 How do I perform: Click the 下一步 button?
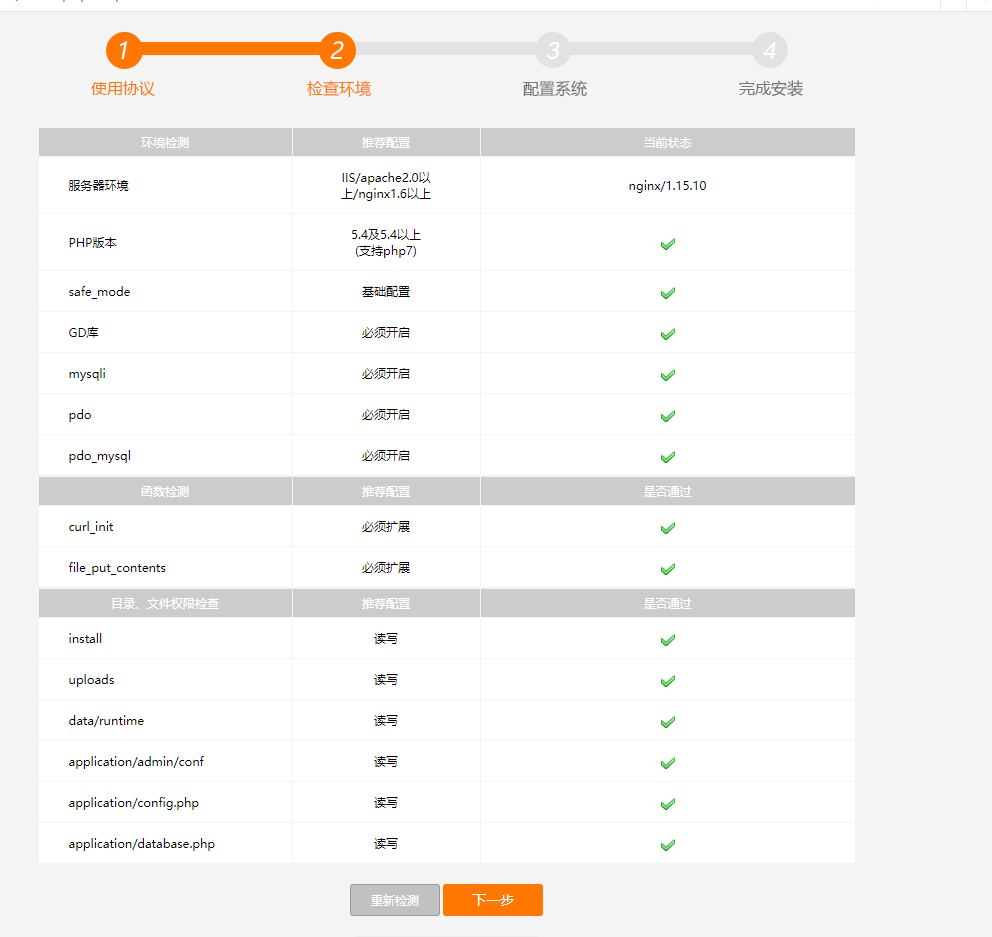click(493, 900)
